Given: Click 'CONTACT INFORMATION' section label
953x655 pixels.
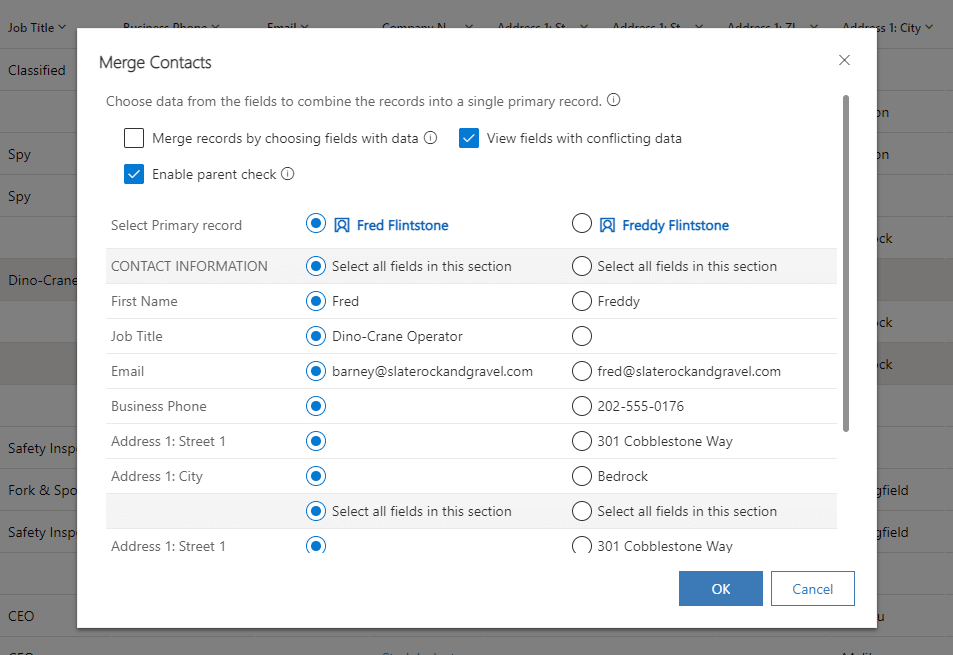Looking at the screenshot, I should pyautogui.click(x=189, y=266).
